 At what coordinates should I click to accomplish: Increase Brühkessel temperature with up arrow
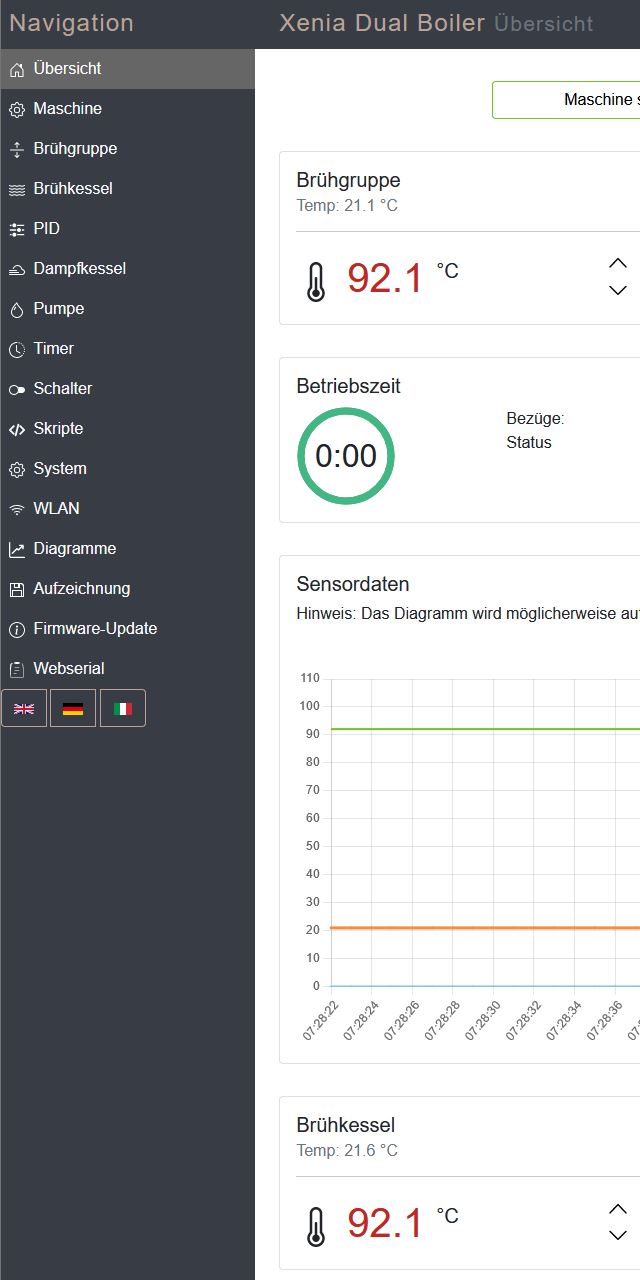tap(618, 1208)
